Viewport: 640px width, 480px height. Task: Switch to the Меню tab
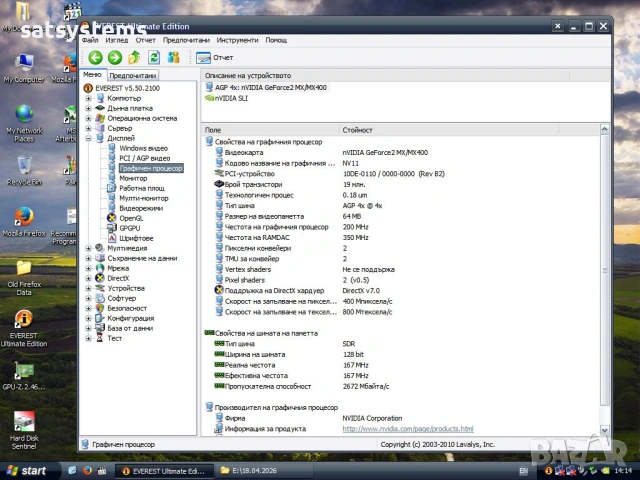tap(93, 75)
